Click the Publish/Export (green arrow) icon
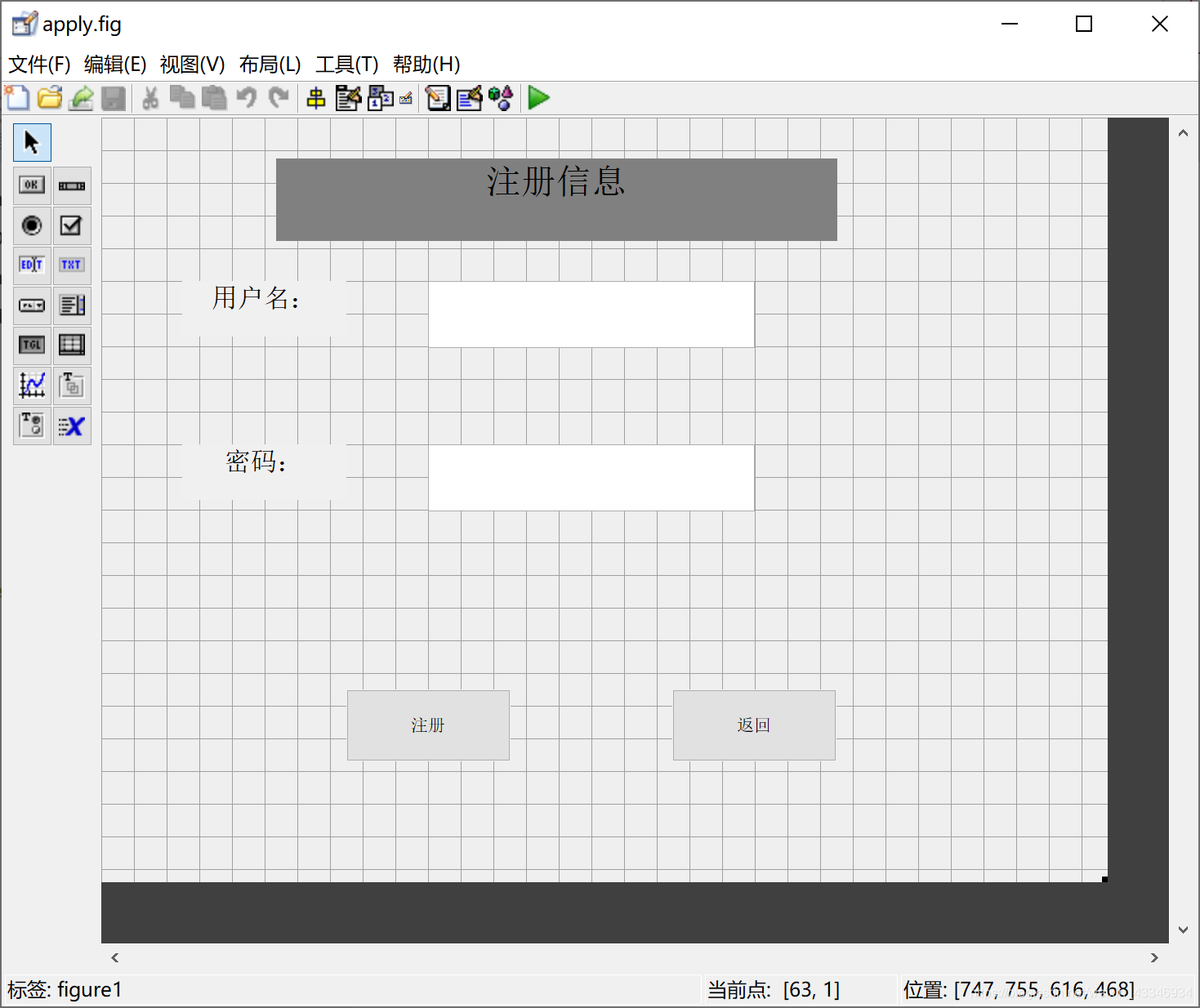 pos(81,98)
